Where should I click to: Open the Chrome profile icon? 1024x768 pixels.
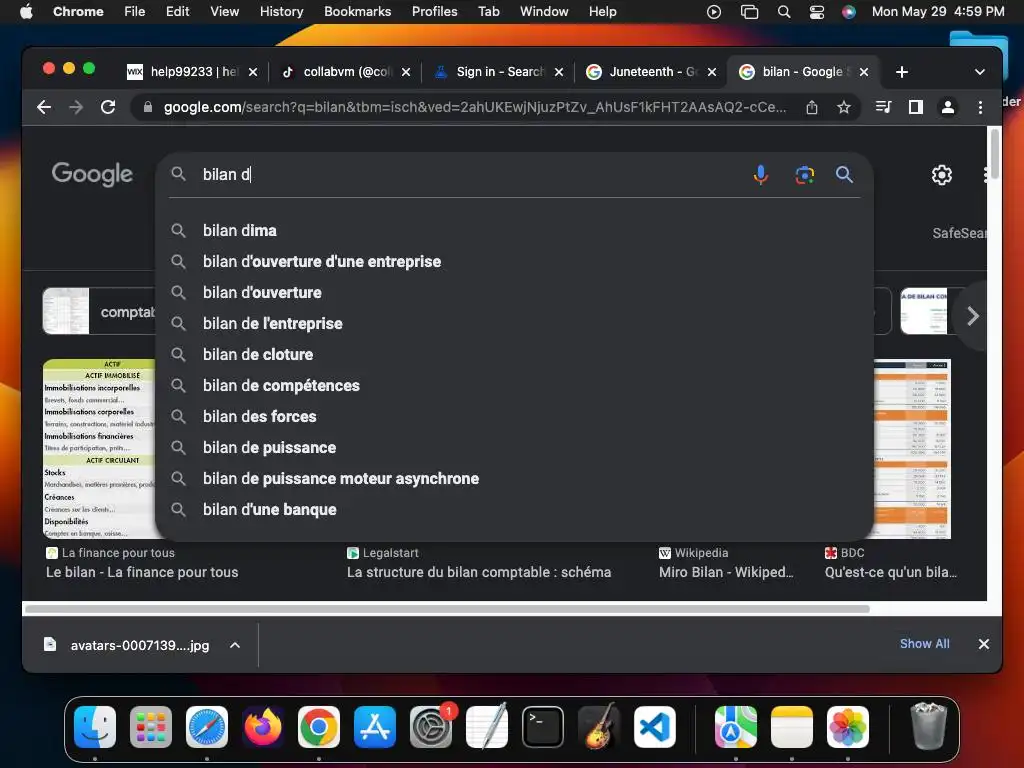[948, 107]
